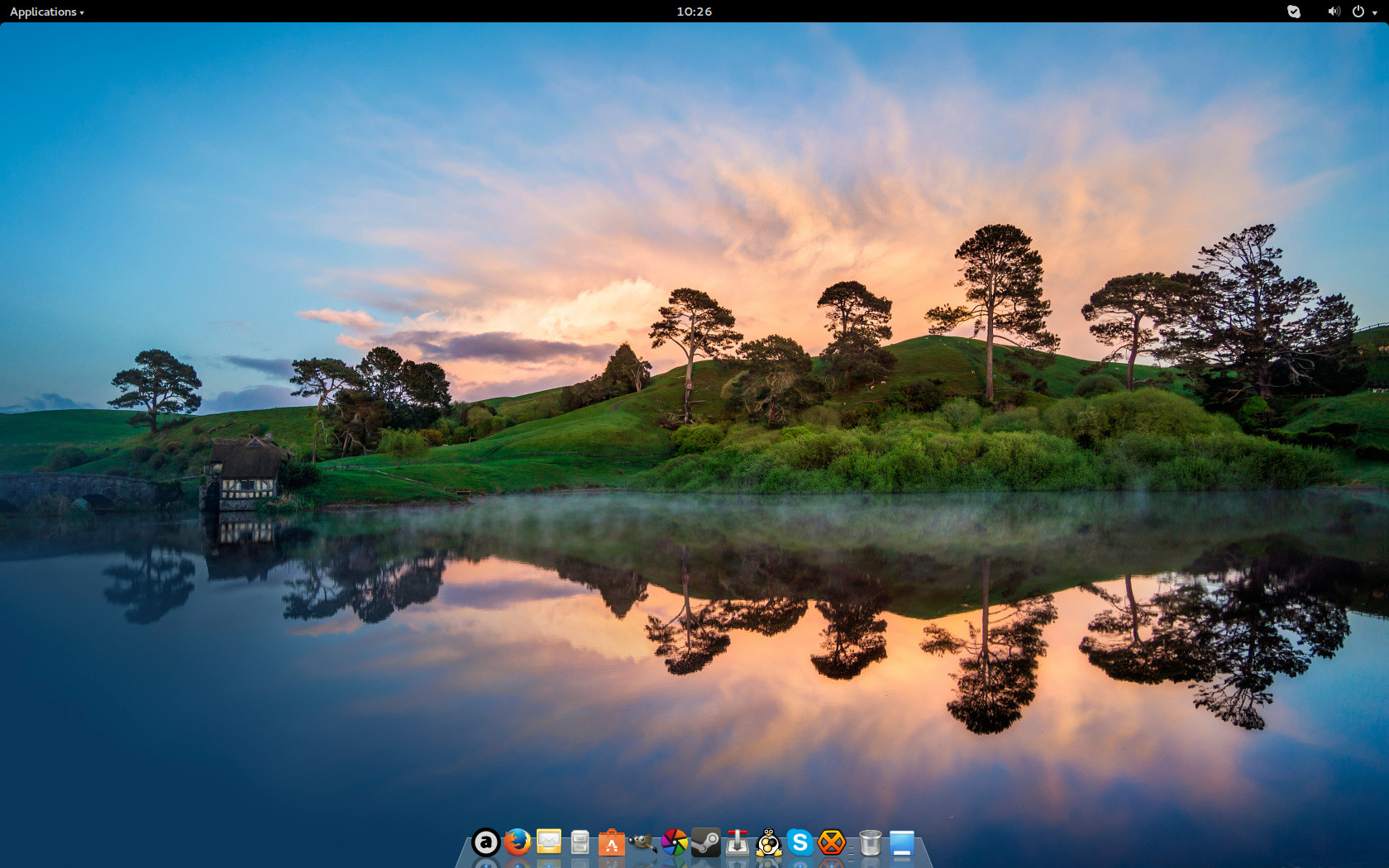Screen dimensions: 1389x868
Task: Open the Applications menu in the top bar
Action: 46,12
